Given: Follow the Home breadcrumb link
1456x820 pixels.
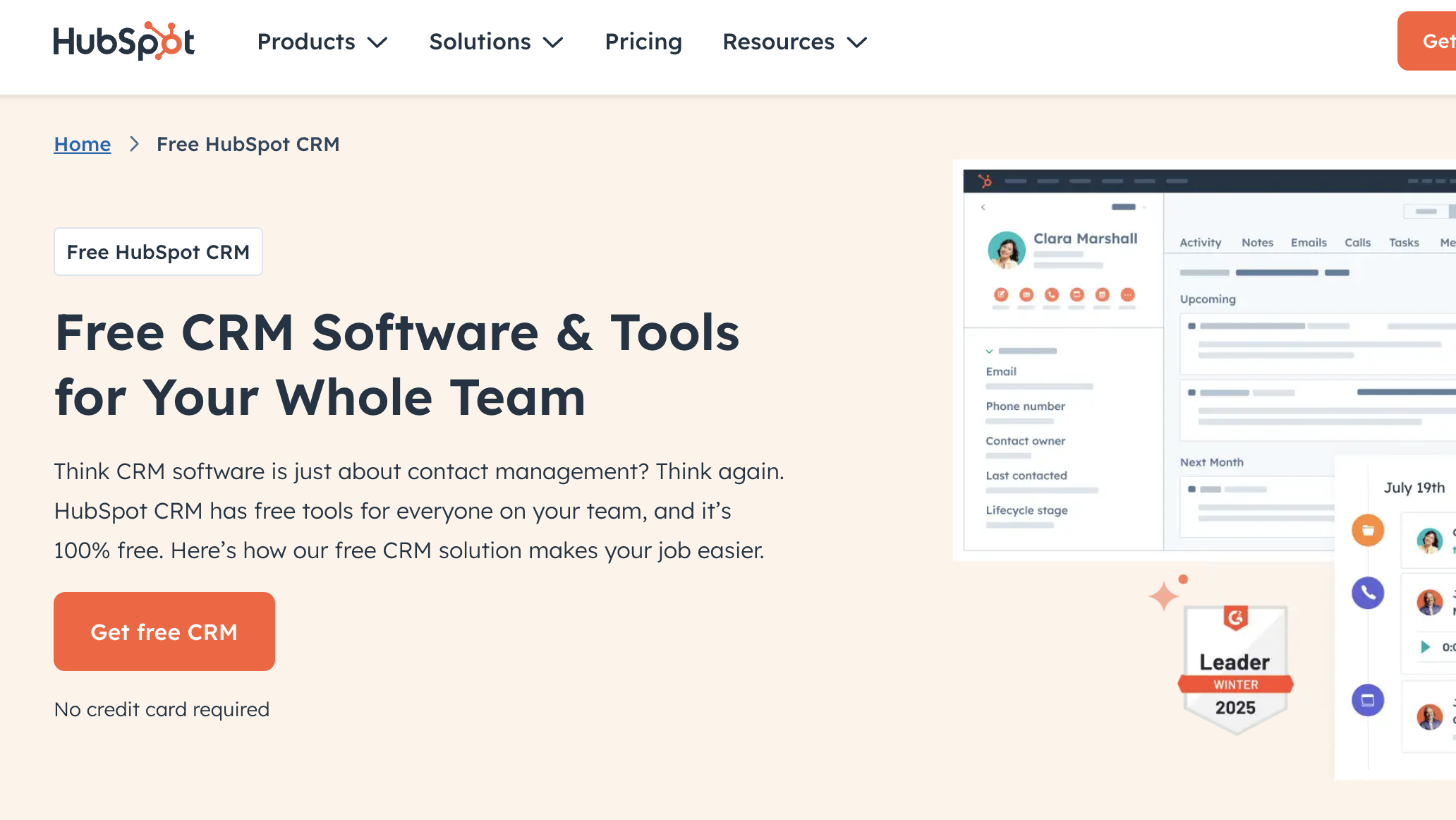Looking at the screenshot, I should pyautogui.click(x=83, y=144).
